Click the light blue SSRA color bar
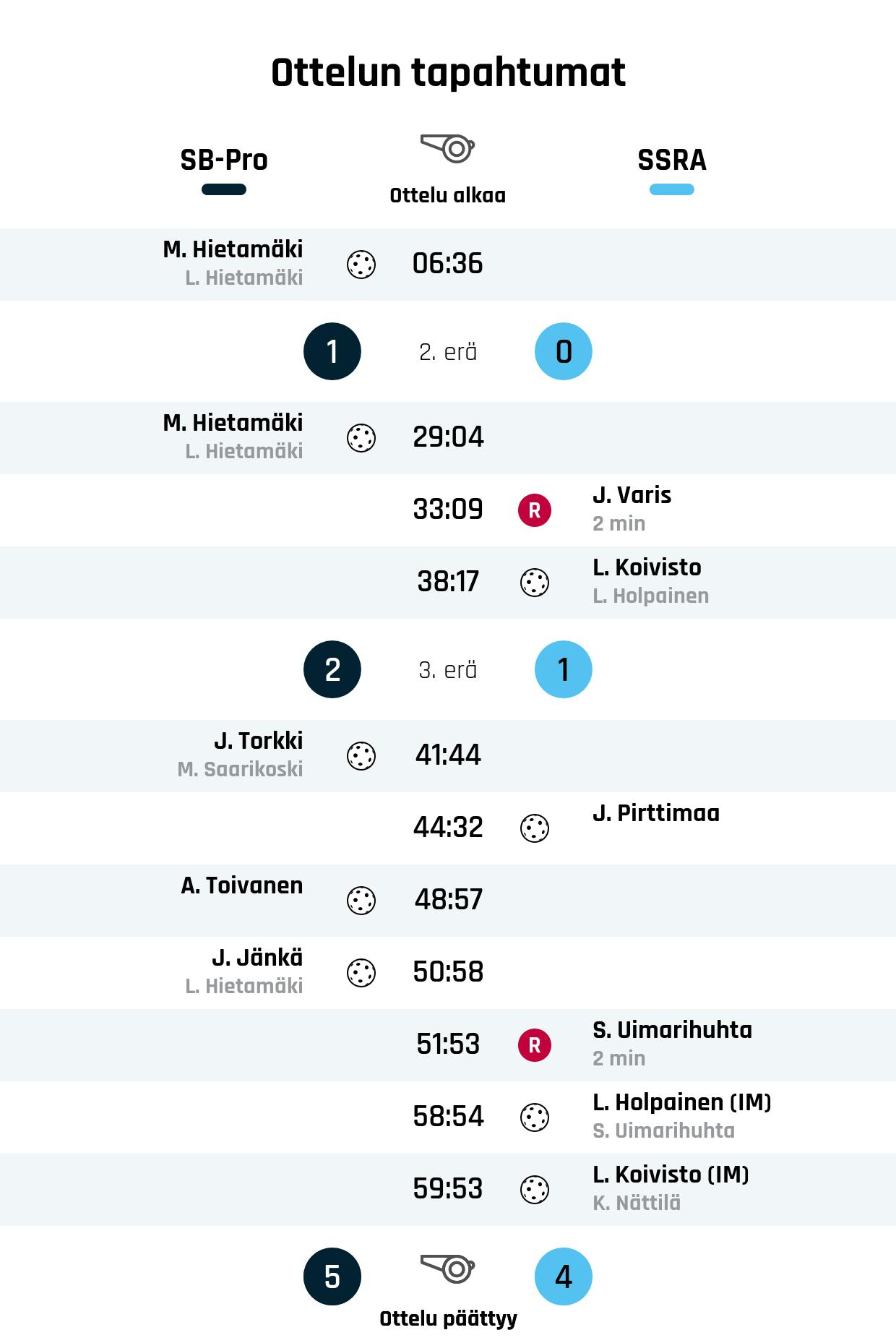Screen dimensions: 896x1343 coord(671,190)
